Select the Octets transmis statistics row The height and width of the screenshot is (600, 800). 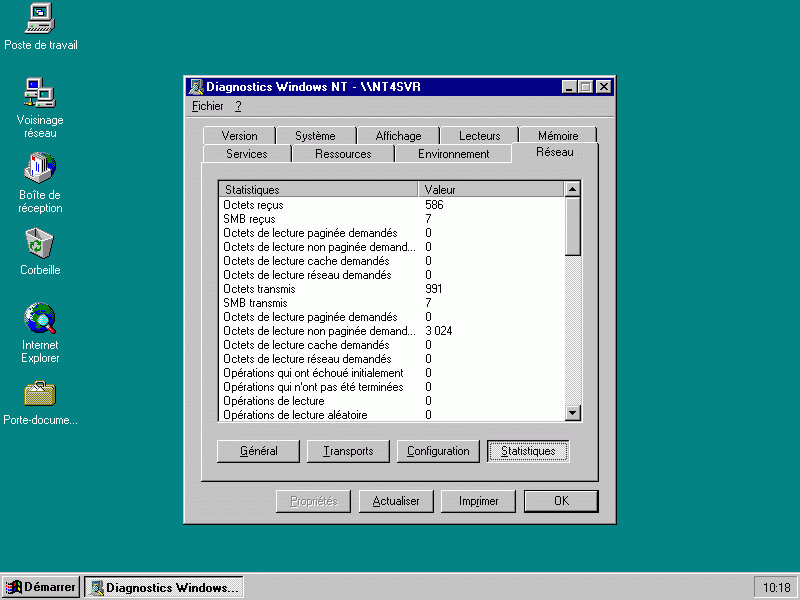tap(318, 289)
